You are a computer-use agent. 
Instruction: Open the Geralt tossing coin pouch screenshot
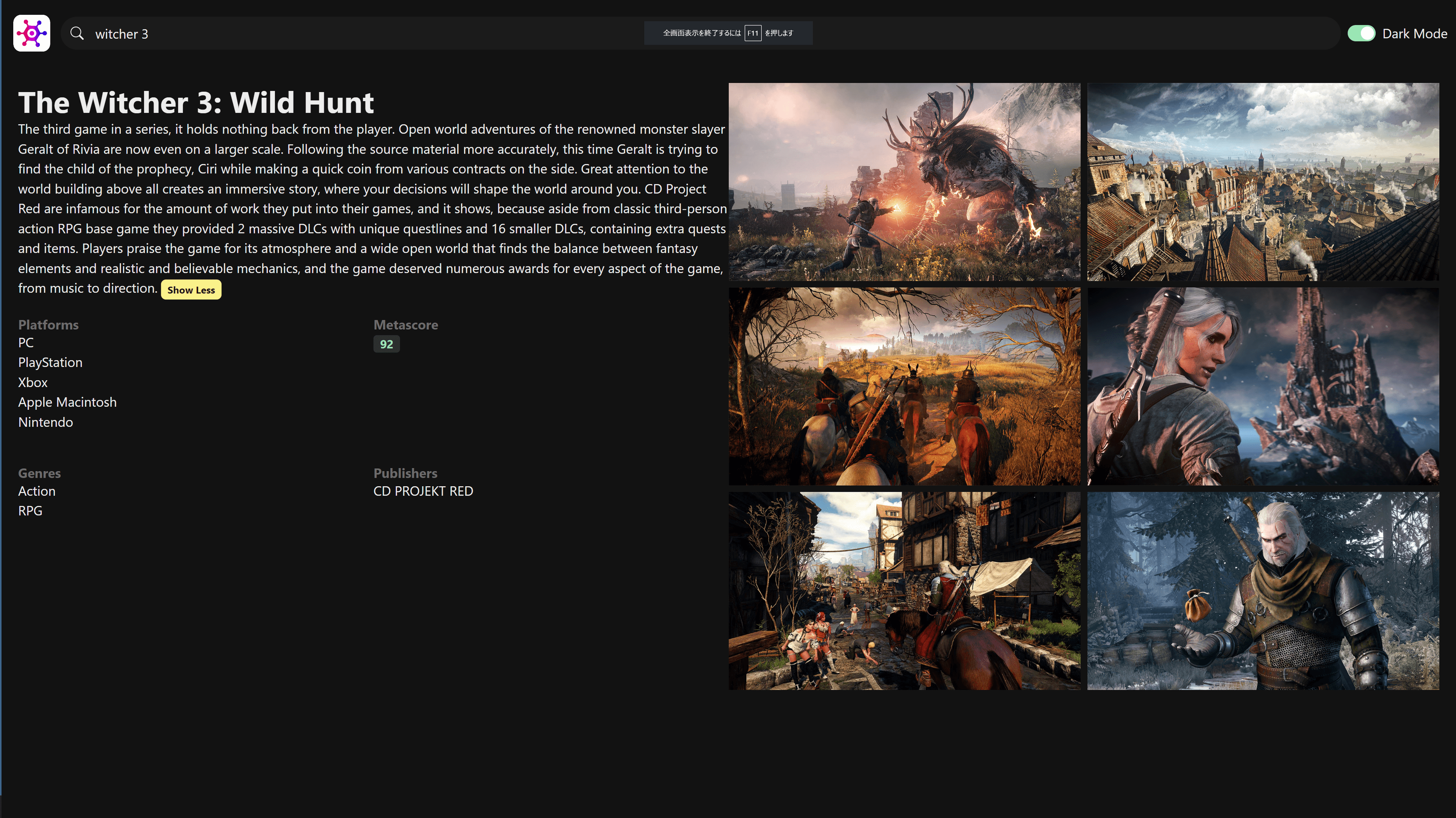pos(1263,591)
